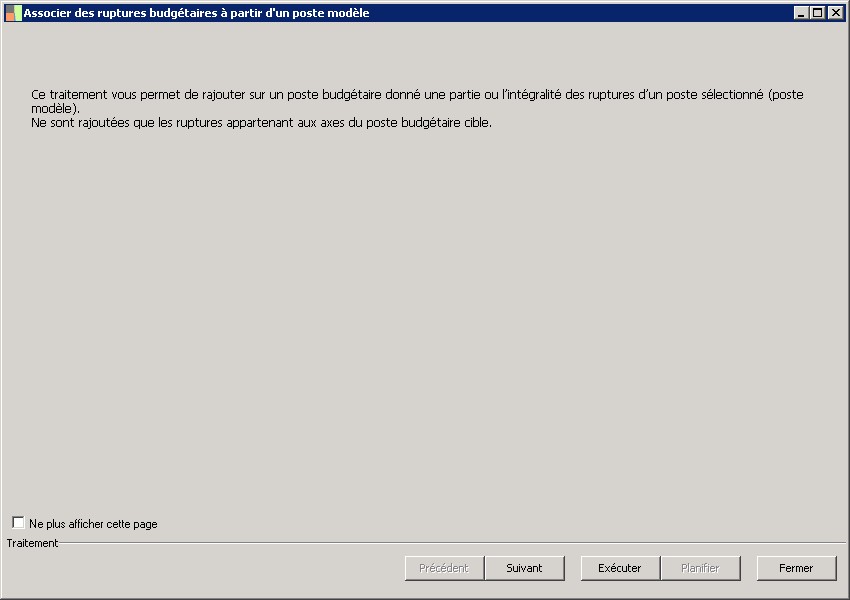Viewport: 850px width, 600px height.
Task: Click the blank central area of the wizard page
Action: [x=425, y=320]
